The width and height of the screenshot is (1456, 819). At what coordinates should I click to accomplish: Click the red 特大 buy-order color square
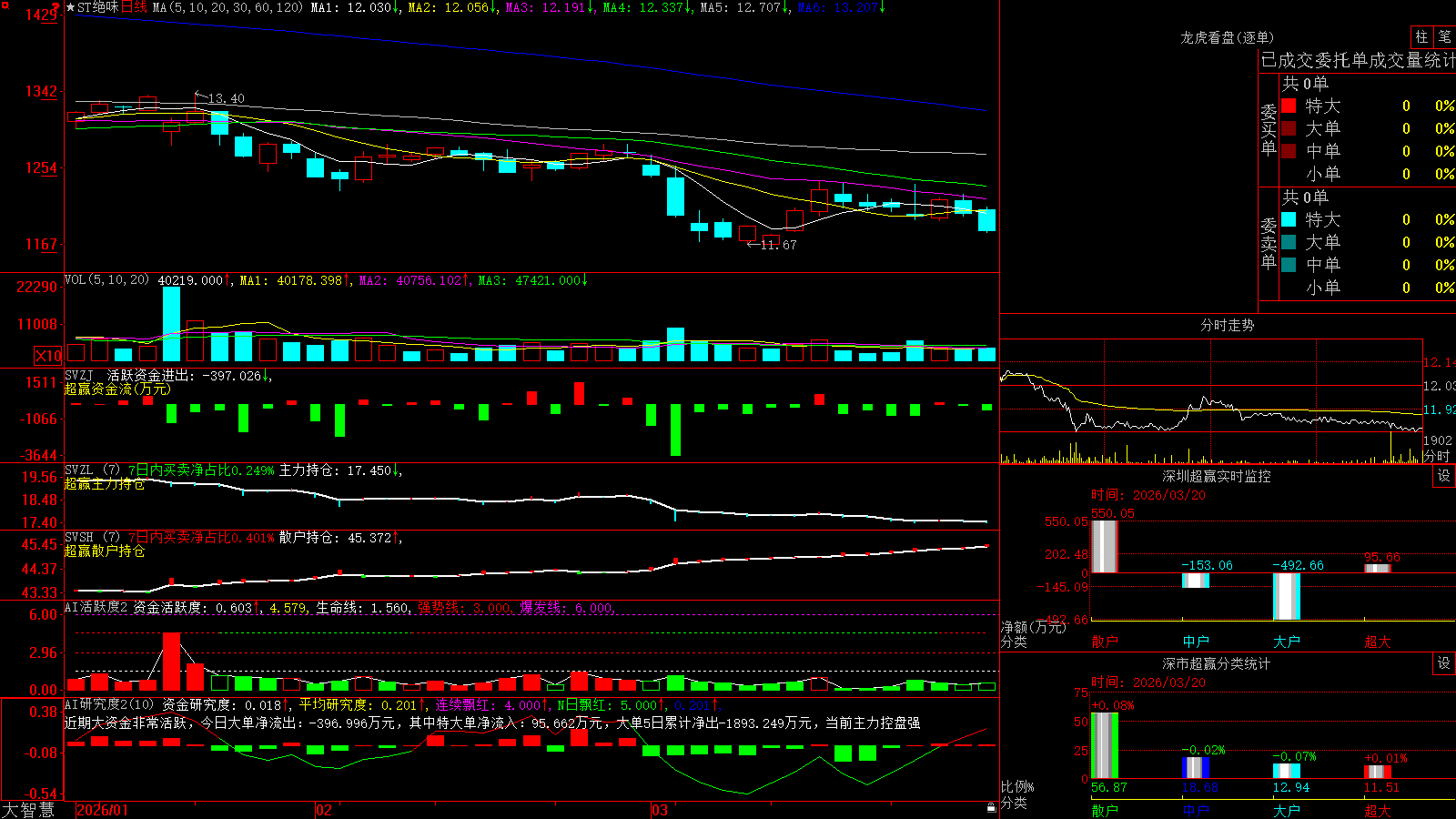(1289, 106)
